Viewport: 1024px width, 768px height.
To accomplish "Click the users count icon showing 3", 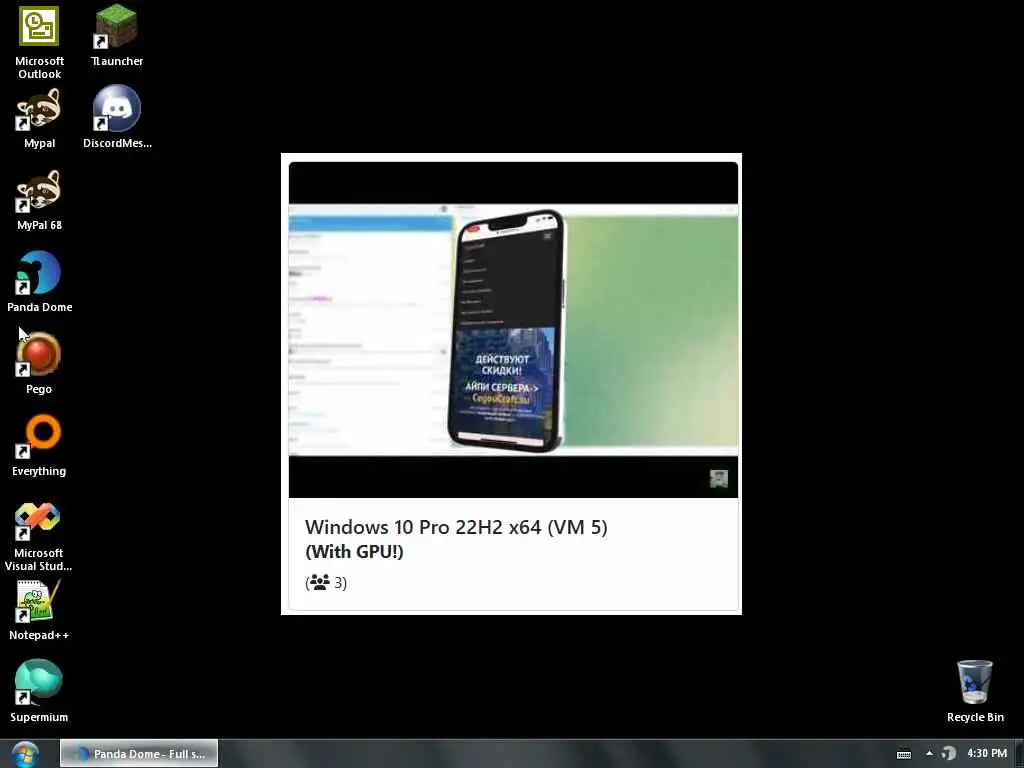I will click(x=319, y=582).
